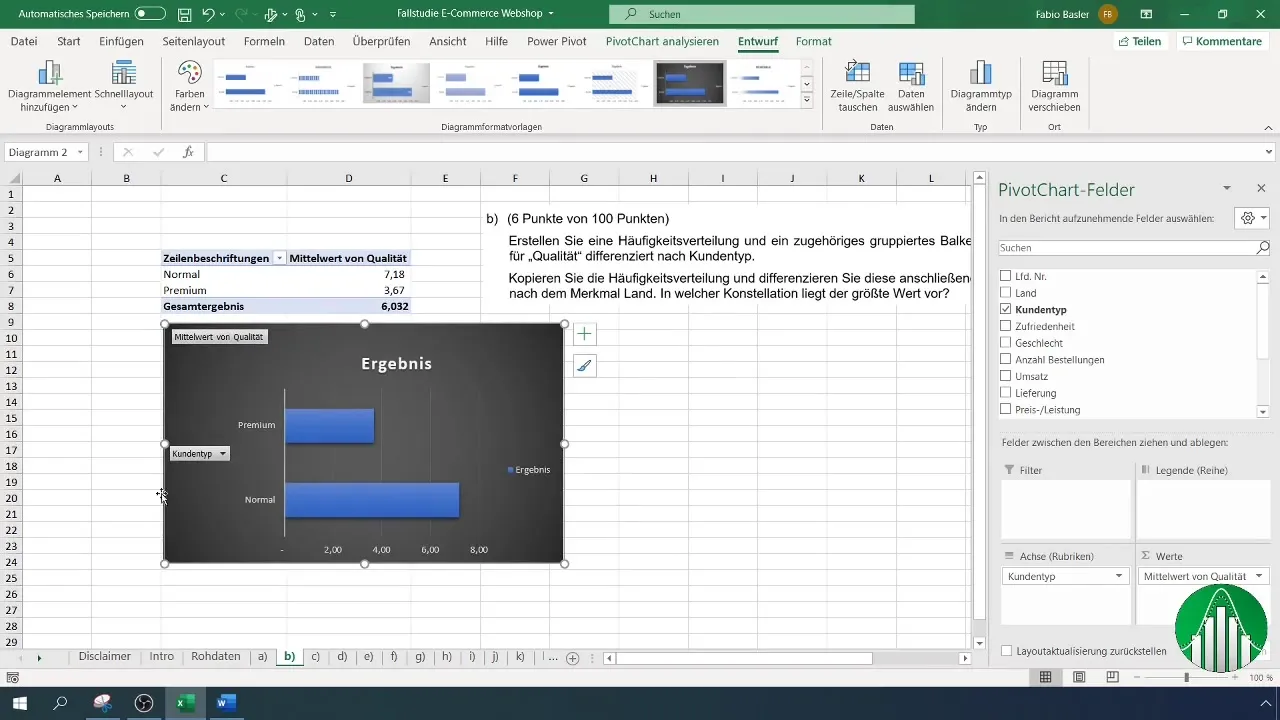The width and height of the screenshot is (1280, 720).
Task: Click the fx insert function icon
Action: coord(188,152)
